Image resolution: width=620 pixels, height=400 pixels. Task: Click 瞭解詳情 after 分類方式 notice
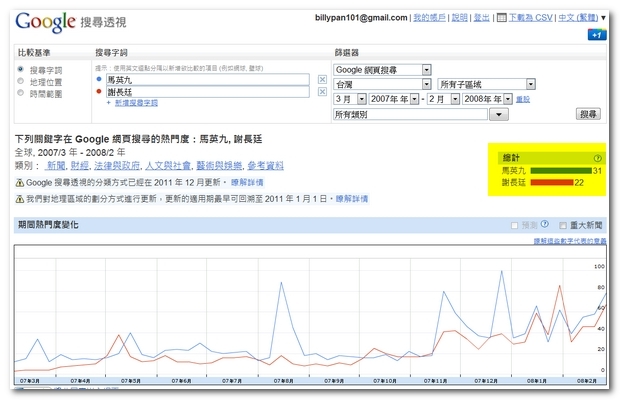tap(247, 183)
